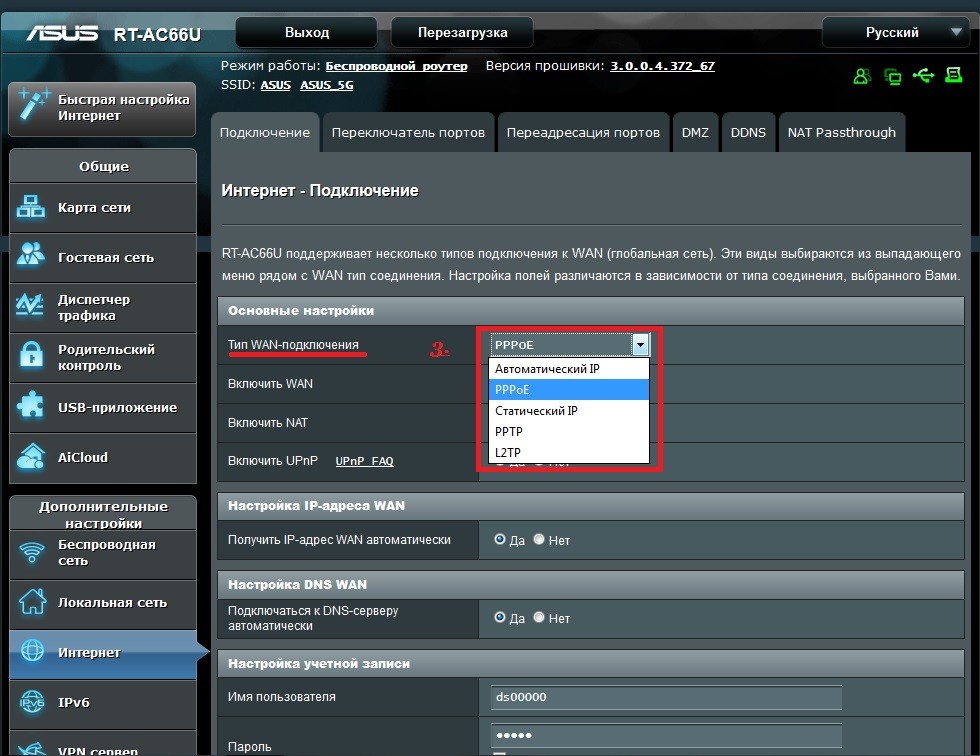The width and height of the screenshot is (980, 756).
Task: Select Нет for automatic DNS server connection
Action: [539, 617]
